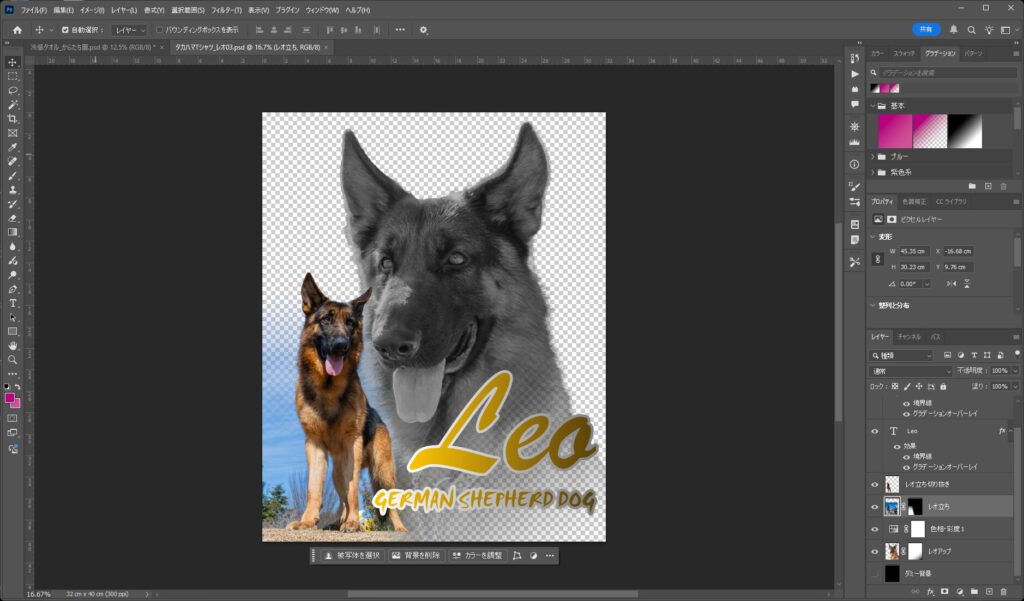Viewport: 1024px width, 601px height.
Task: Select the Lasso tool
Action: tap(13, 90)
